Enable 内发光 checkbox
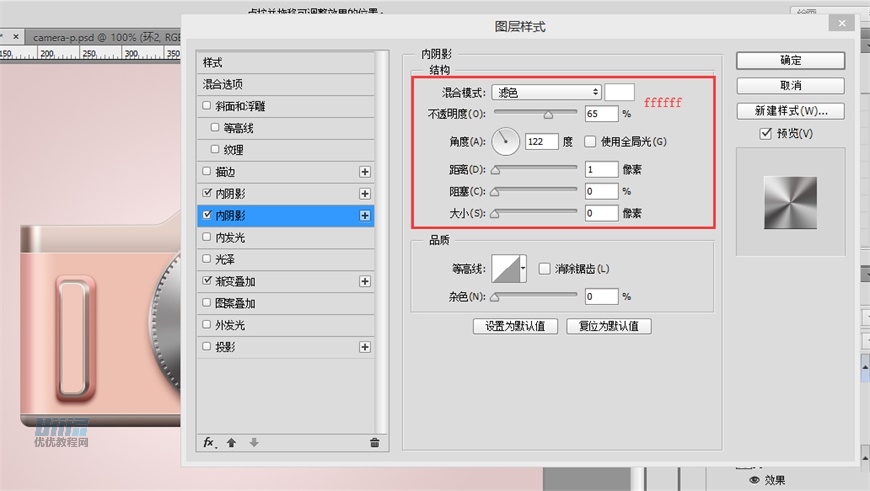 click(207, 237)
